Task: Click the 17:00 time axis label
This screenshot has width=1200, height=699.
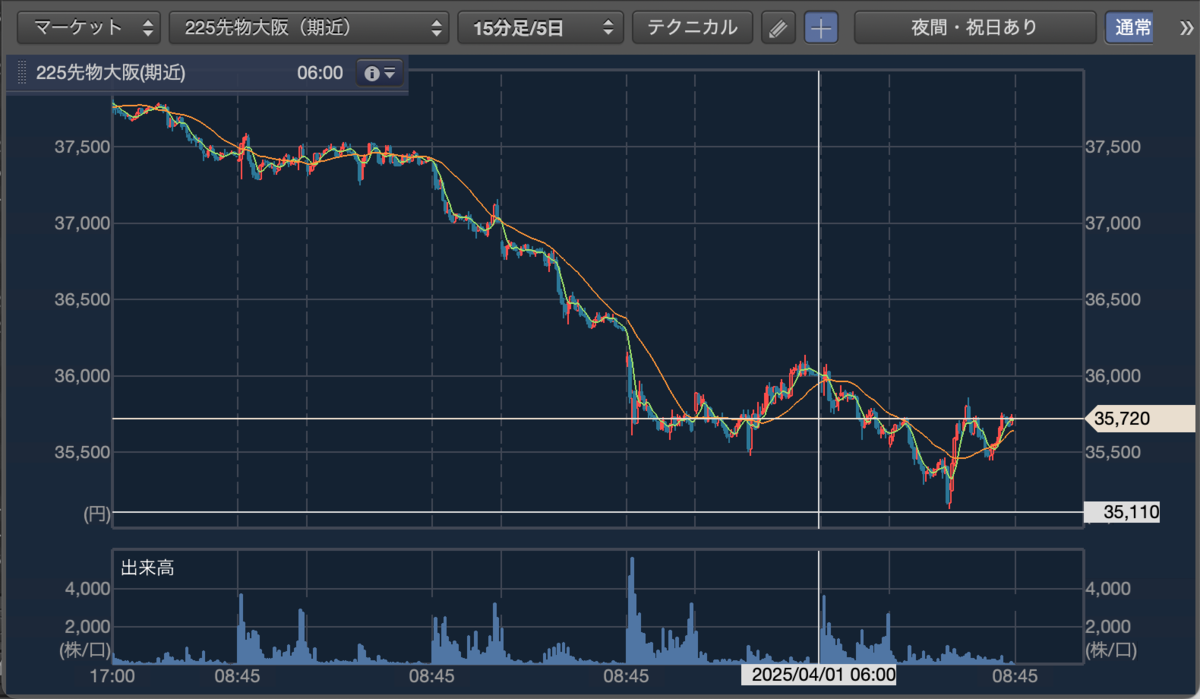Action: point(112,675)
